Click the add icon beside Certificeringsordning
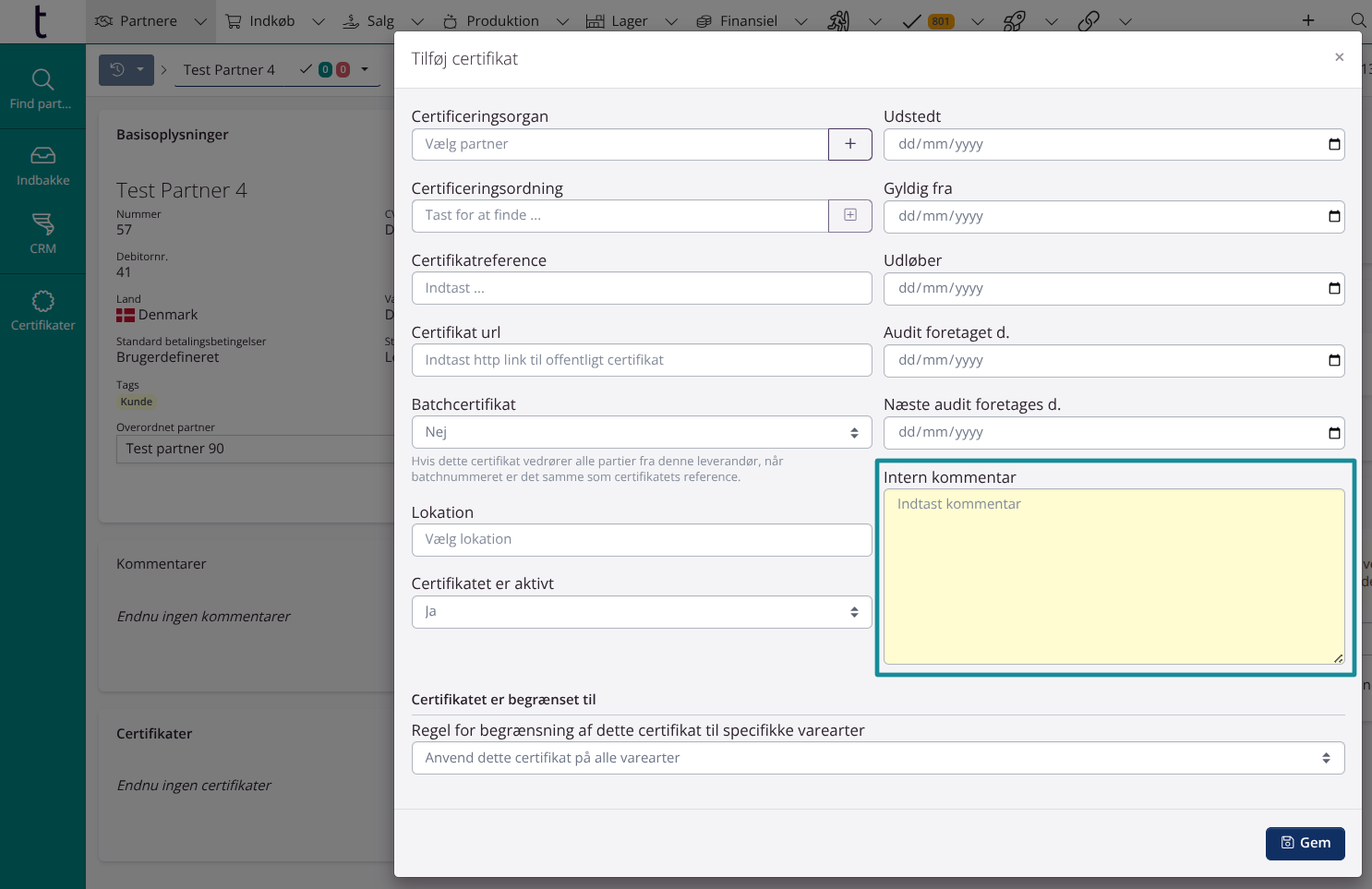Image resolution: width=1372 pixels, height=889 pixels. [849, 216]
